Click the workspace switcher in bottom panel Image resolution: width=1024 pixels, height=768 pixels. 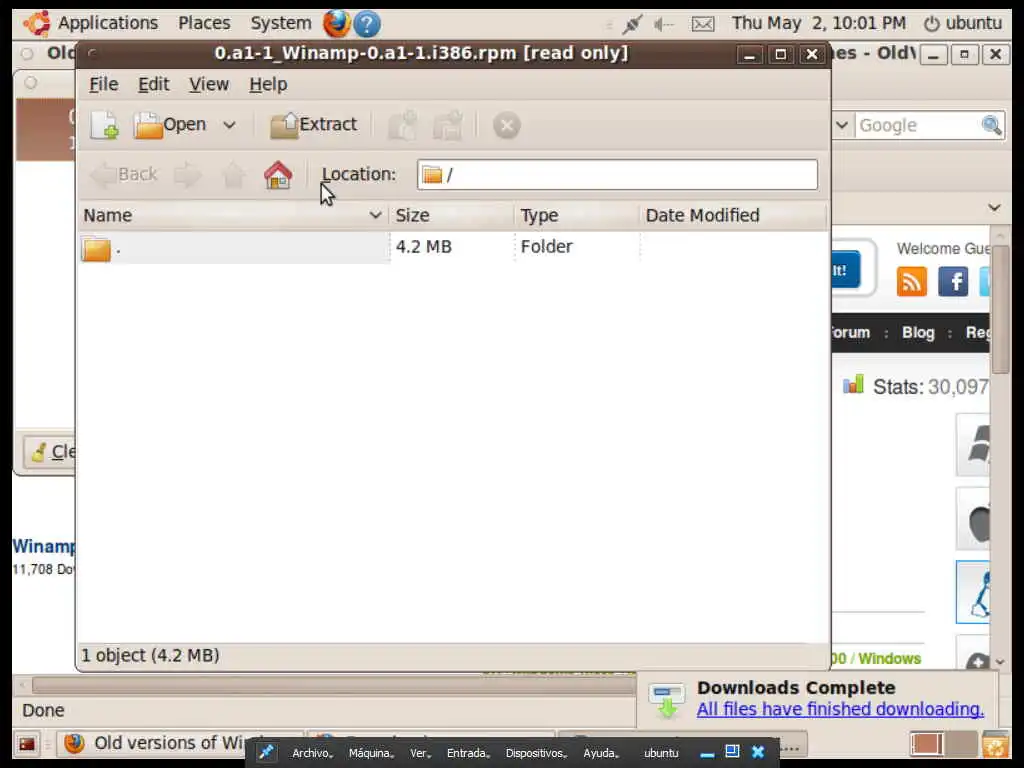[942, 744]
